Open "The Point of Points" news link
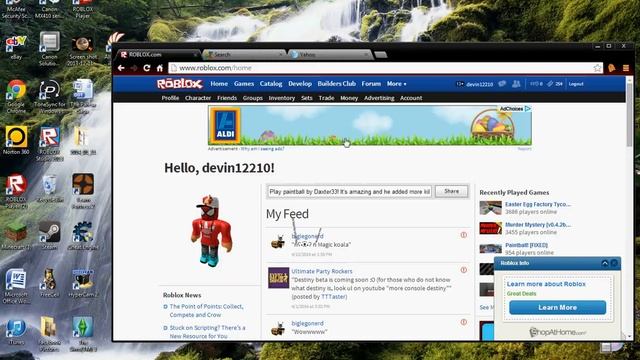 (206, 311)
